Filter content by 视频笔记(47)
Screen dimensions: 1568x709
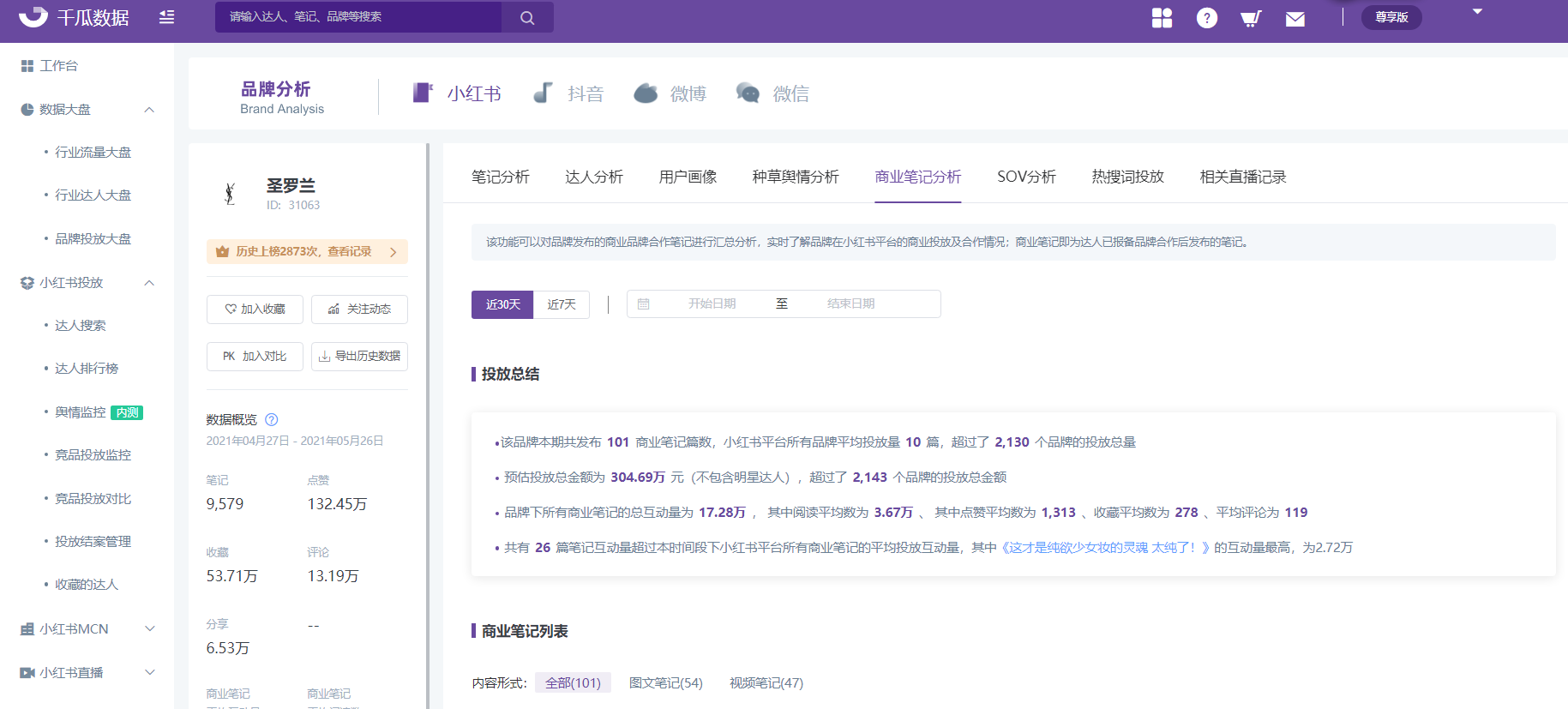coord(766,683)
